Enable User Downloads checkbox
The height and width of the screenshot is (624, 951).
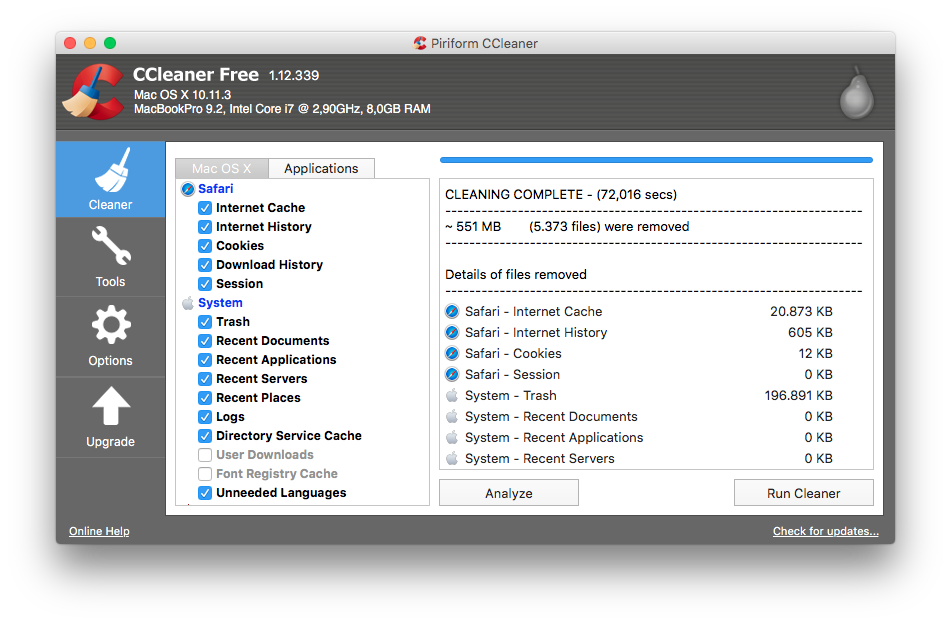pyautogui.click(x=205, y=455)
